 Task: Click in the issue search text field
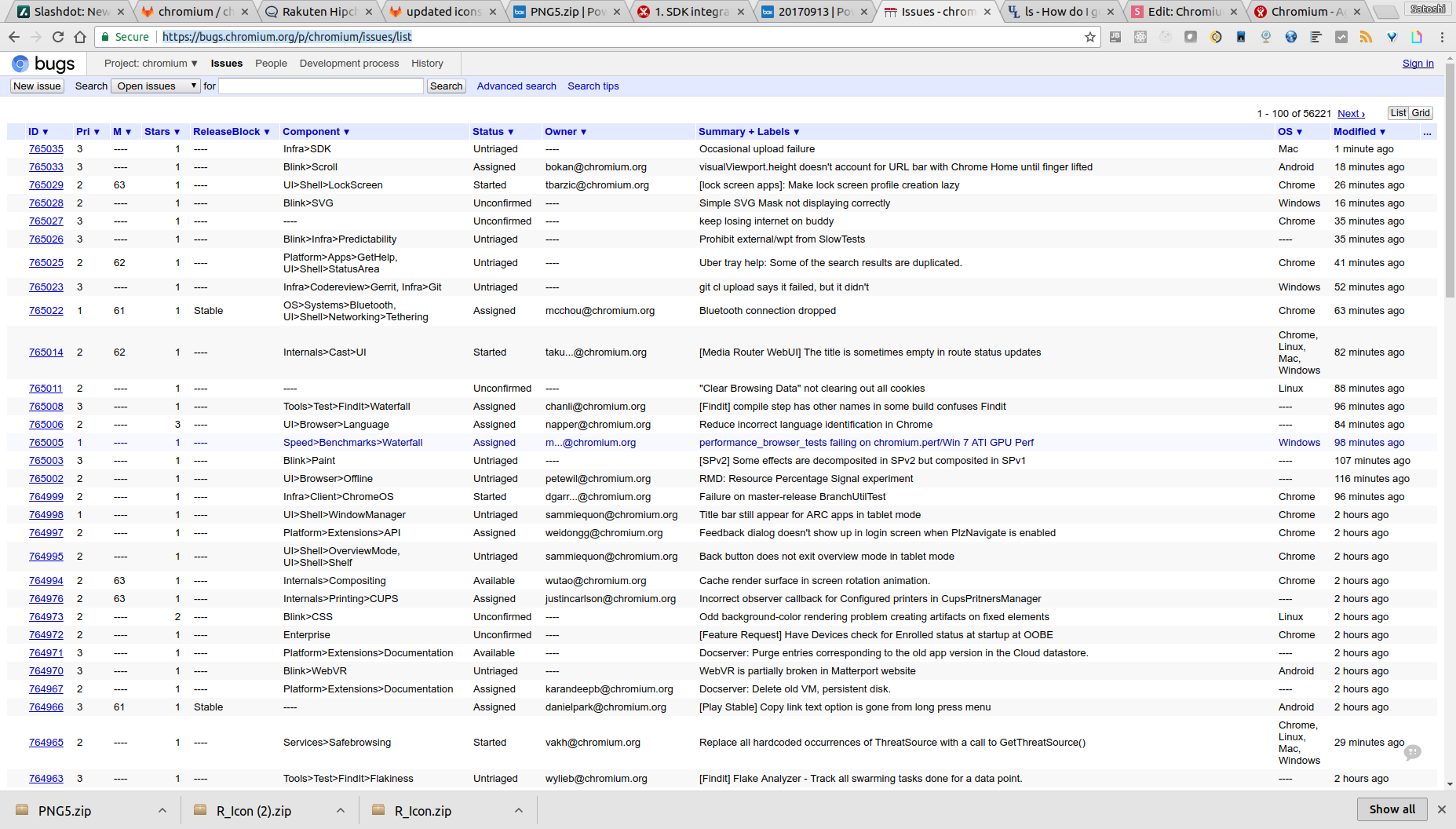point(321,86)
